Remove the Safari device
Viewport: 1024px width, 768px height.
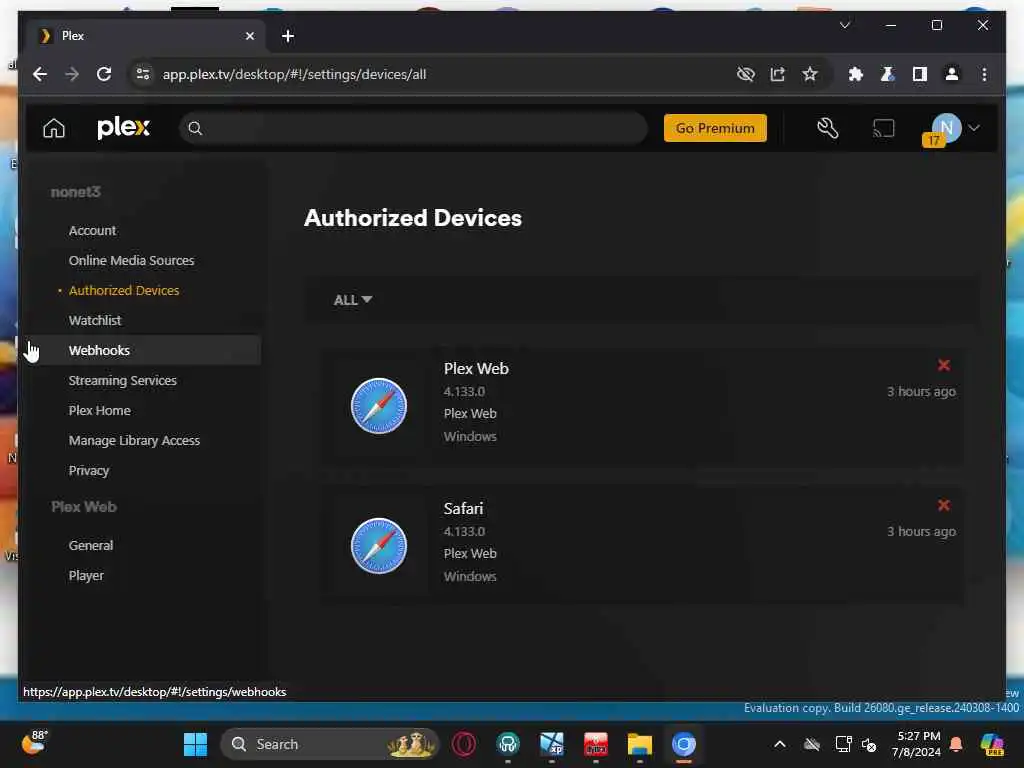pos(944,505)
